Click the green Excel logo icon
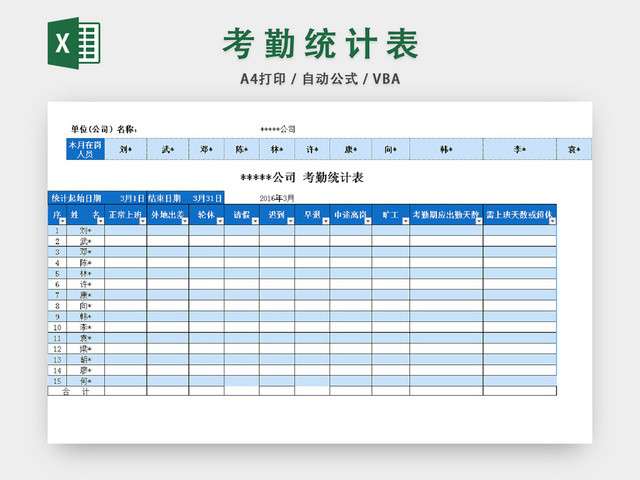The height and width of the screenshot is (480, 640). point(74,43)
